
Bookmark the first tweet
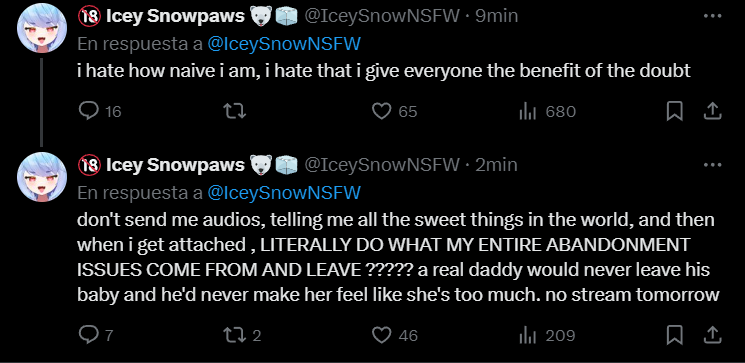coord(674,112)
